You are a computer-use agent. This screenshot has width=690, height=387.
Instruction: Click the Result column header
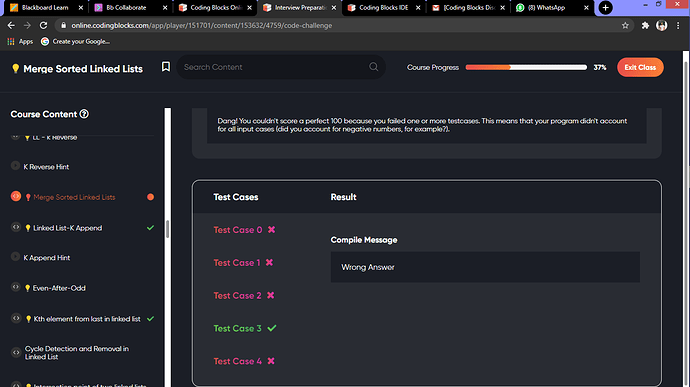click(343, 197)
